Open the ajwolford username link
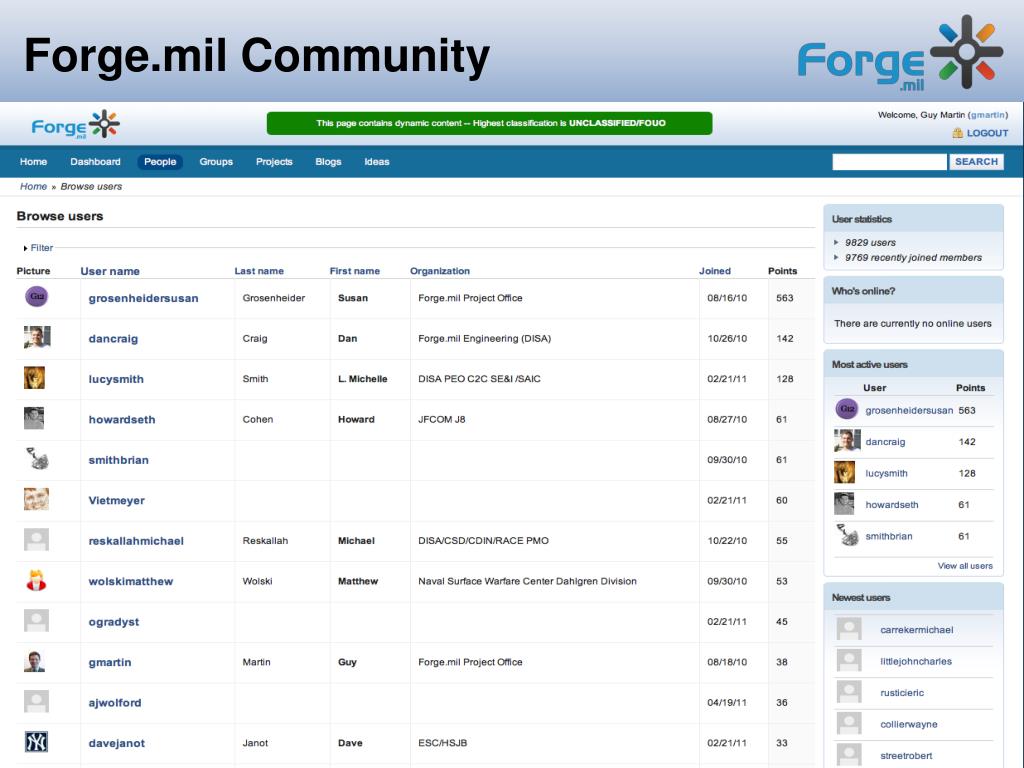Viewport: 1024px width, 768px height. tap(115, 703)
